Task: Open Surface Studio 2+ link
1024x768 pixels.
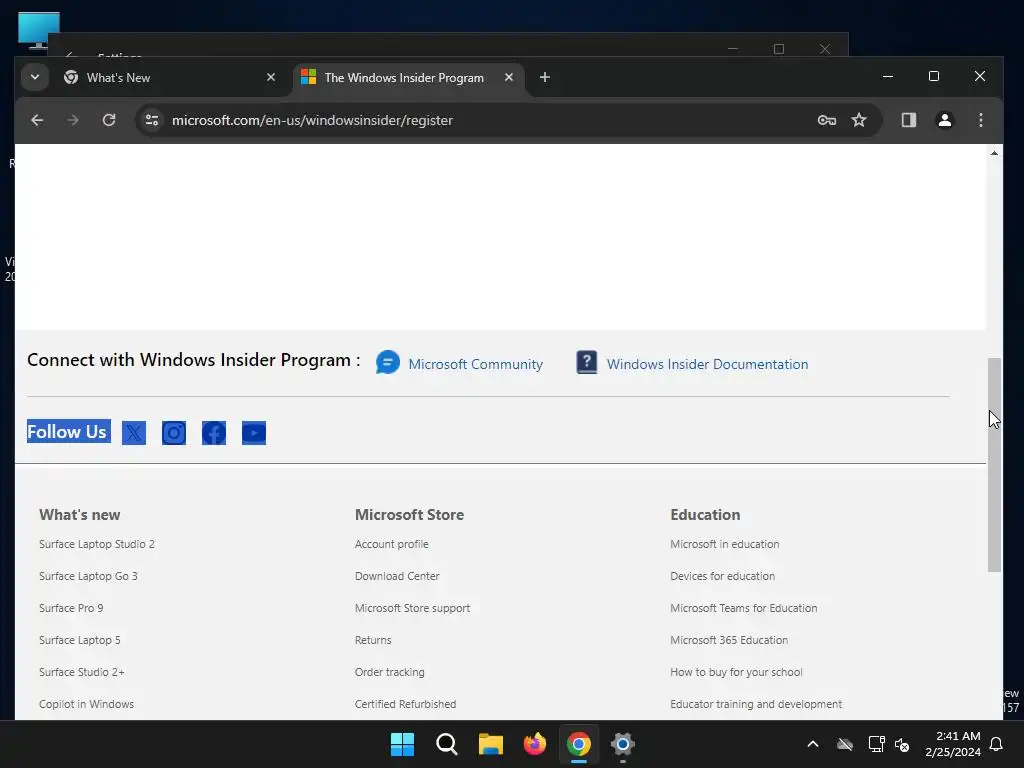Action: pyautogui.click(x=82, y=672)
